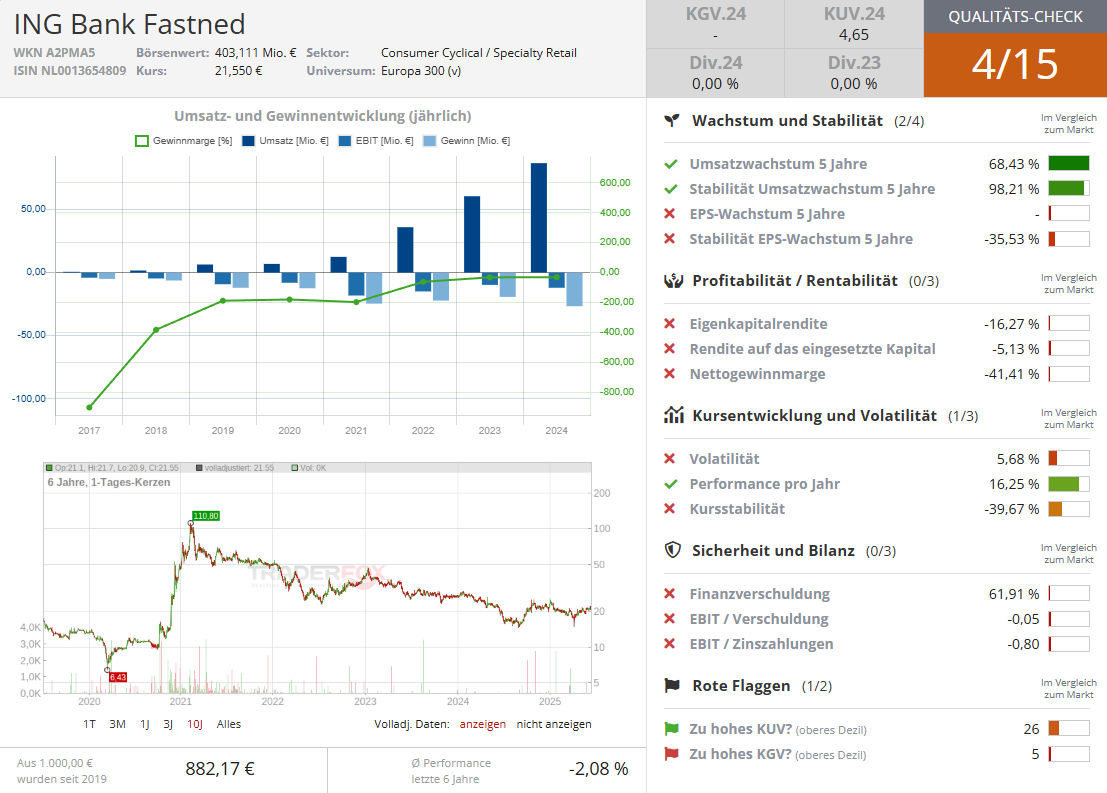Click the plant icon beside Wachstum und Stabilität
Image resolution: width=1107 pixels, height=793 pixels.
[672, 121]
